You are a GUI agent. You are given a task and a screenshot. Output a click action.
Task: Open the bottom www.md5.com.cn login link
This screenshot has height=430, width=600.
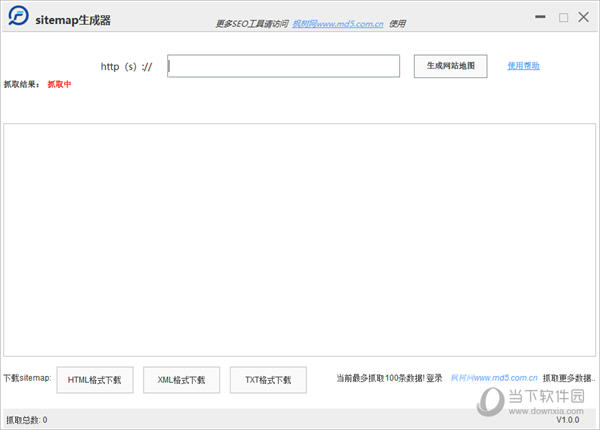click(x=494, y=378)
